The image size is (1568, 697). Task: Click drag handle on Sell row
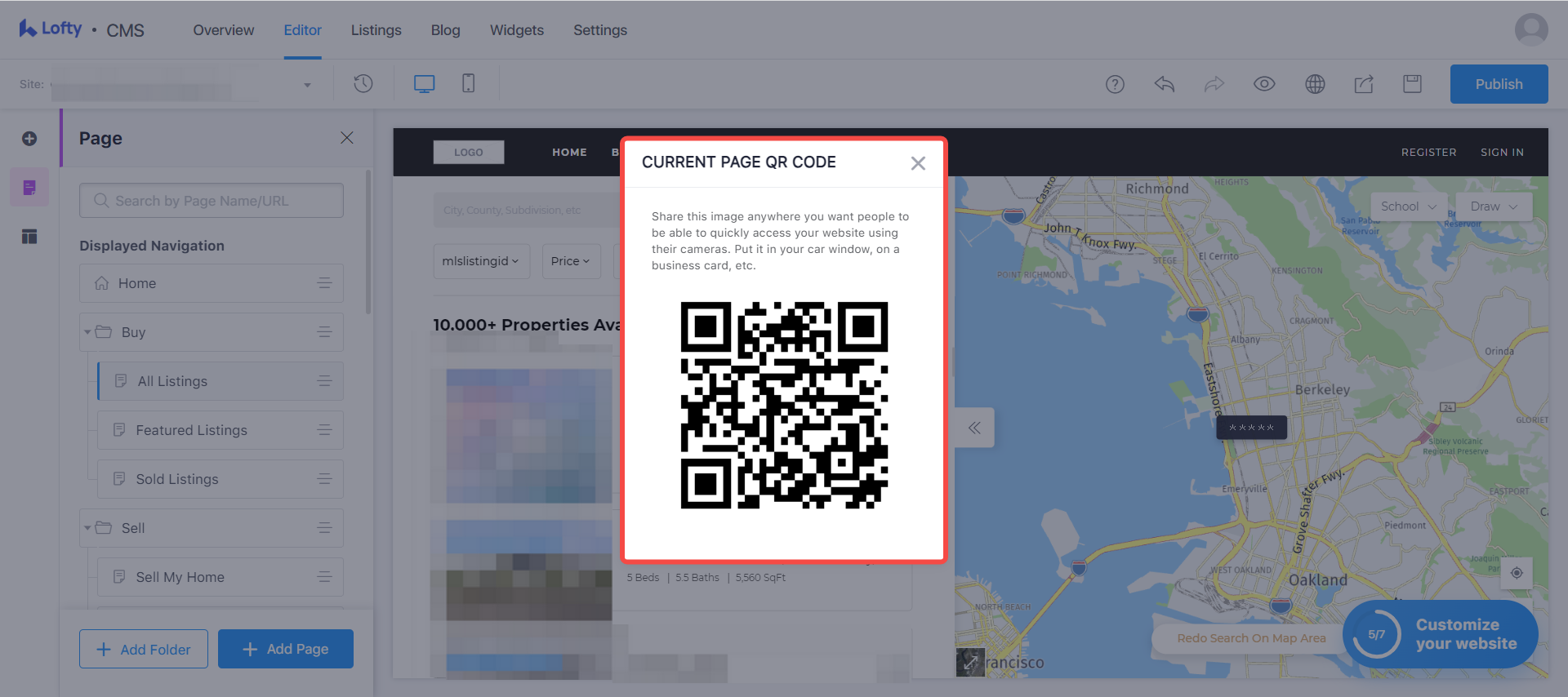pyautogui.click(x=324, y=528)
